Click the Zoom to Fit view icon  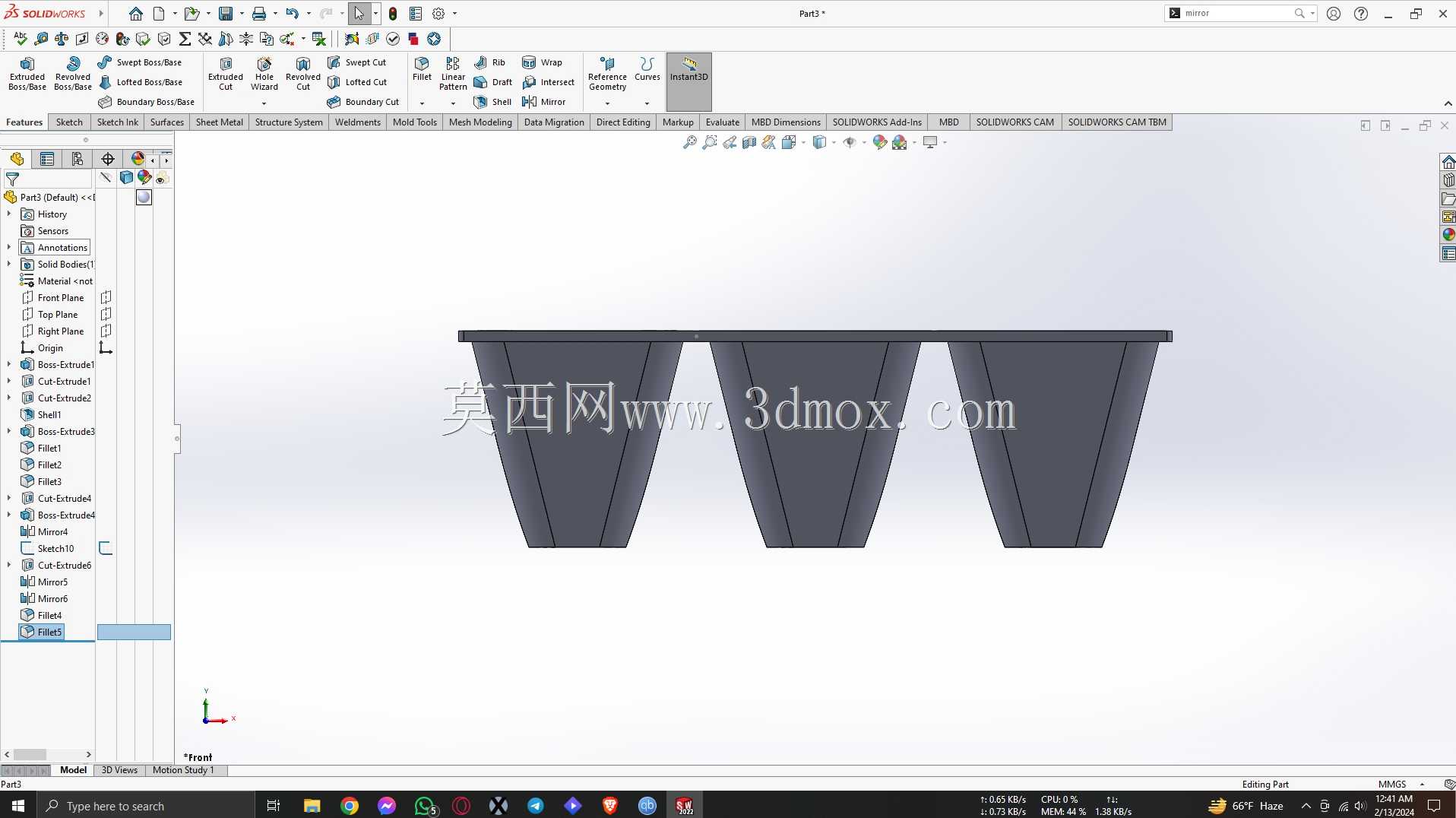click(690, 142)
